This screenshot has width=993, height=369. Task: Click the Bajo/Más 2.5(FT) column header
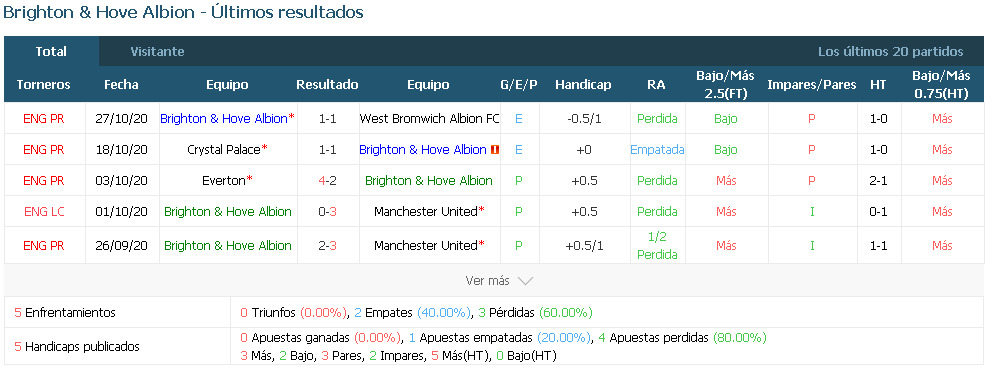tap(726, 85)
